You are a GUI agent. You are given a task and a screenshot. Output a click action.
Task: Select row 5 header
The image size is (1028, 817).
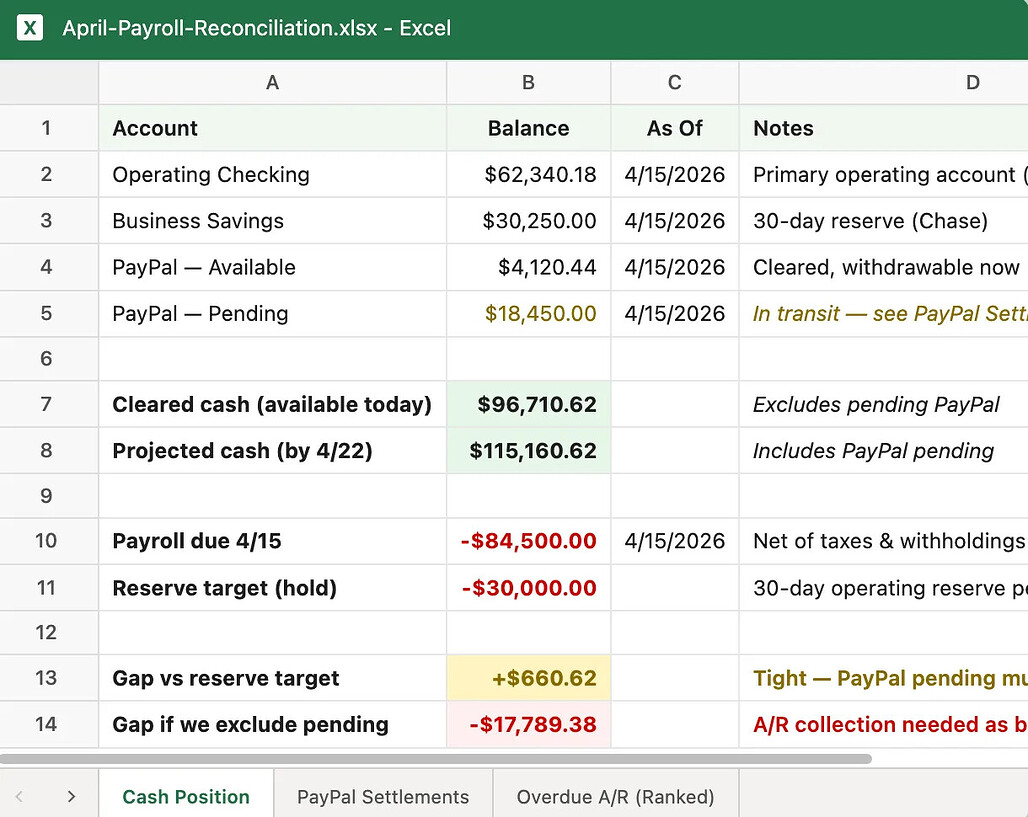coord(49,313)
